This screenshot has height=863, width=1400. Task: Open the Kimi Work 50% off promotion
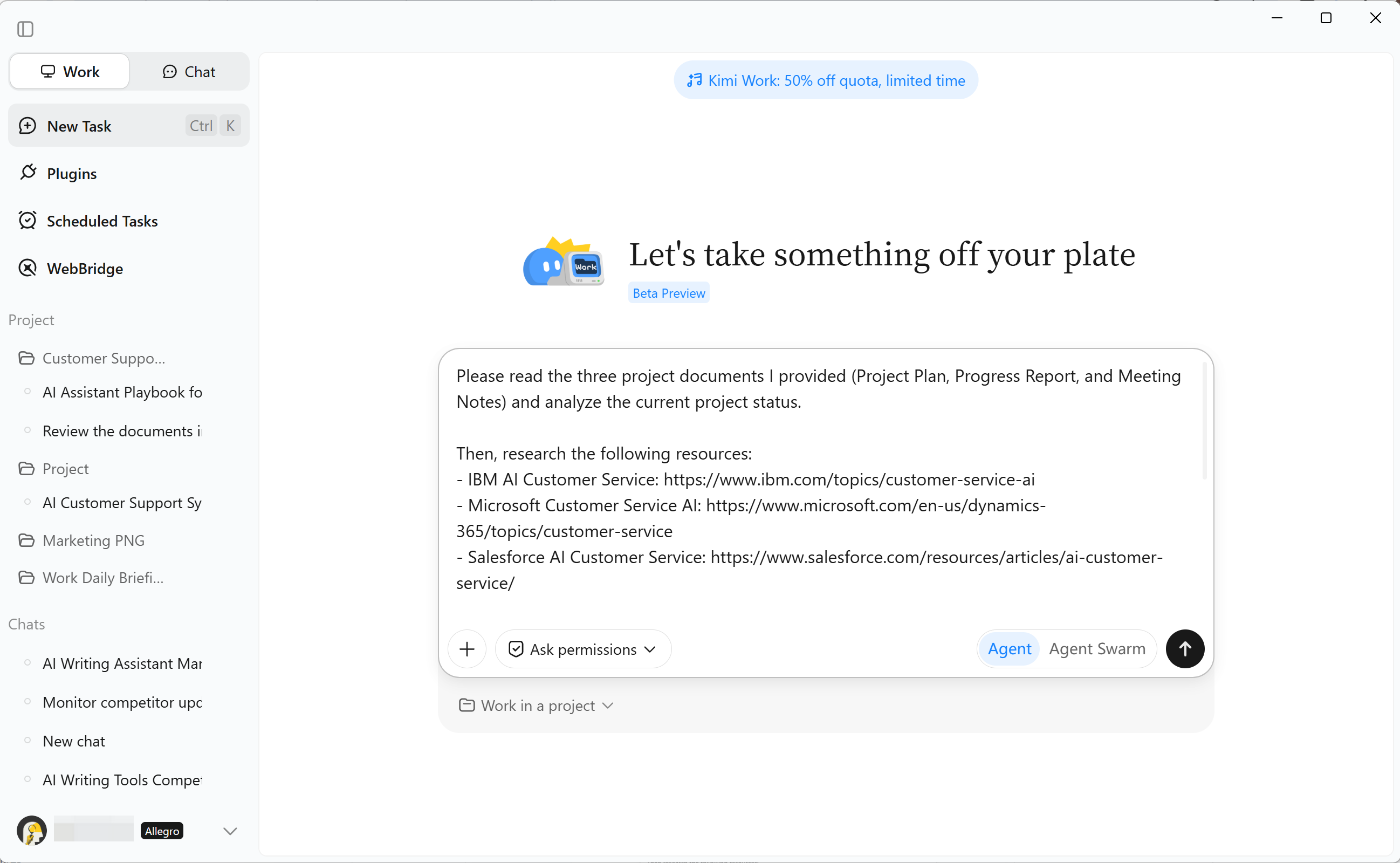826,80
